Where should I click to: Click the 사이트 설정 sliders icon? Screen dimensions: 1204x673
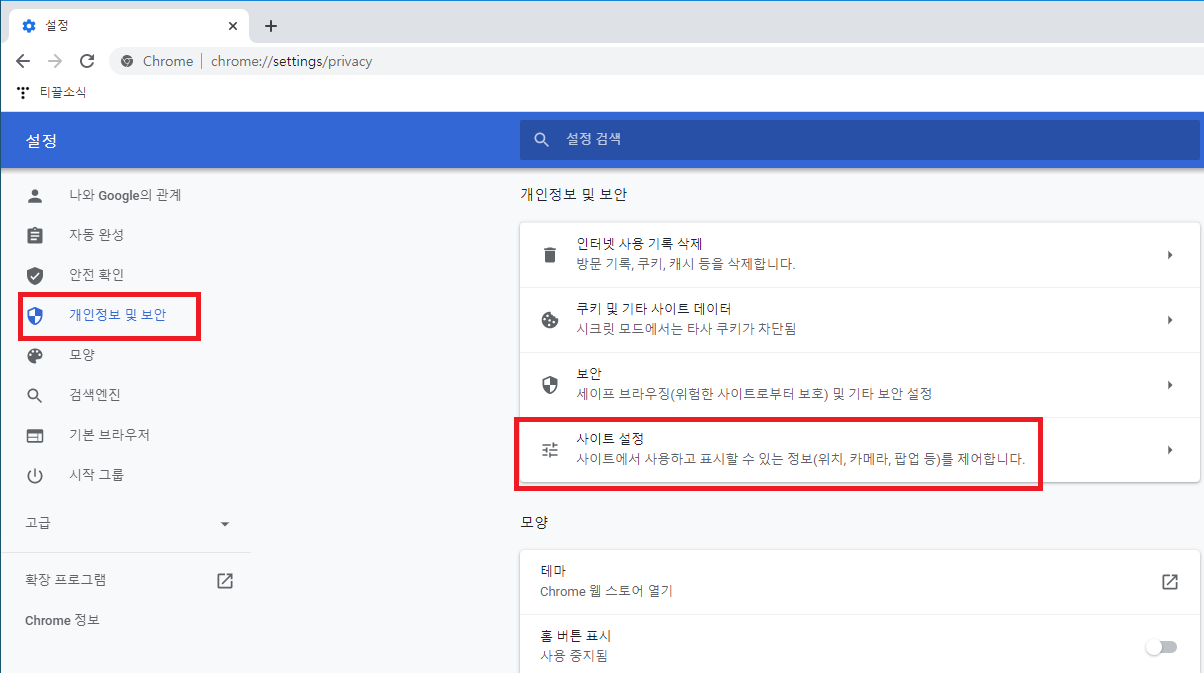(x=549, y=449)
